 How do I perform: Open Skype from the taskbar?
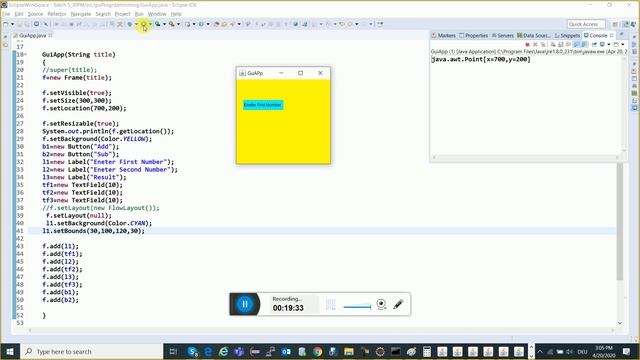pyautogui.click(x=193, y=351)
